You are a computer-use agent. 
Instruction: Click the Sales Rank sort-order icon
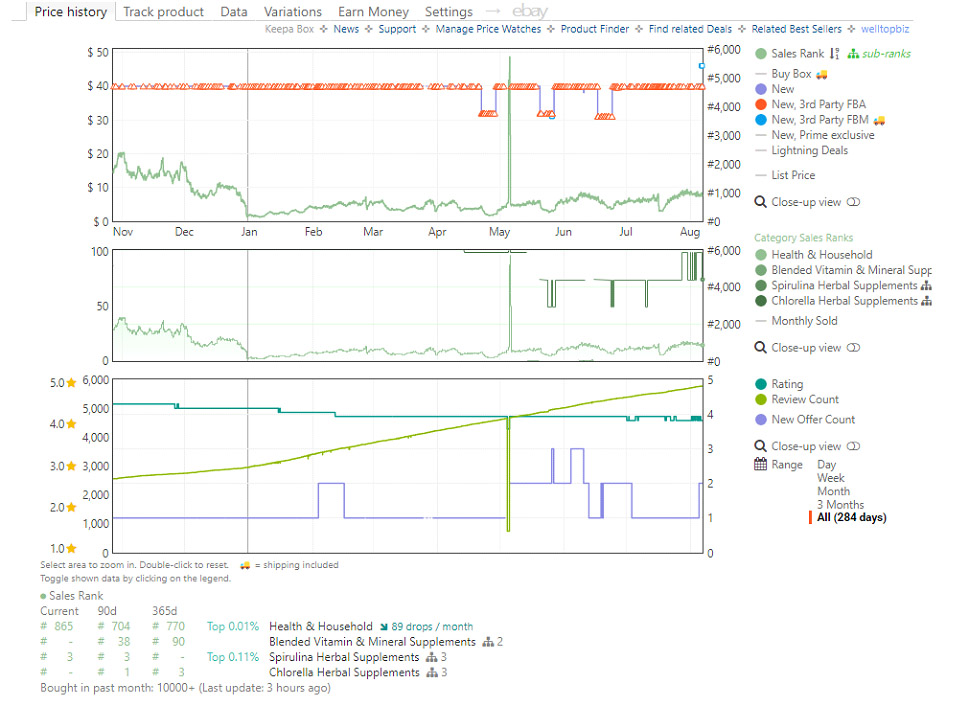point(834,54)
